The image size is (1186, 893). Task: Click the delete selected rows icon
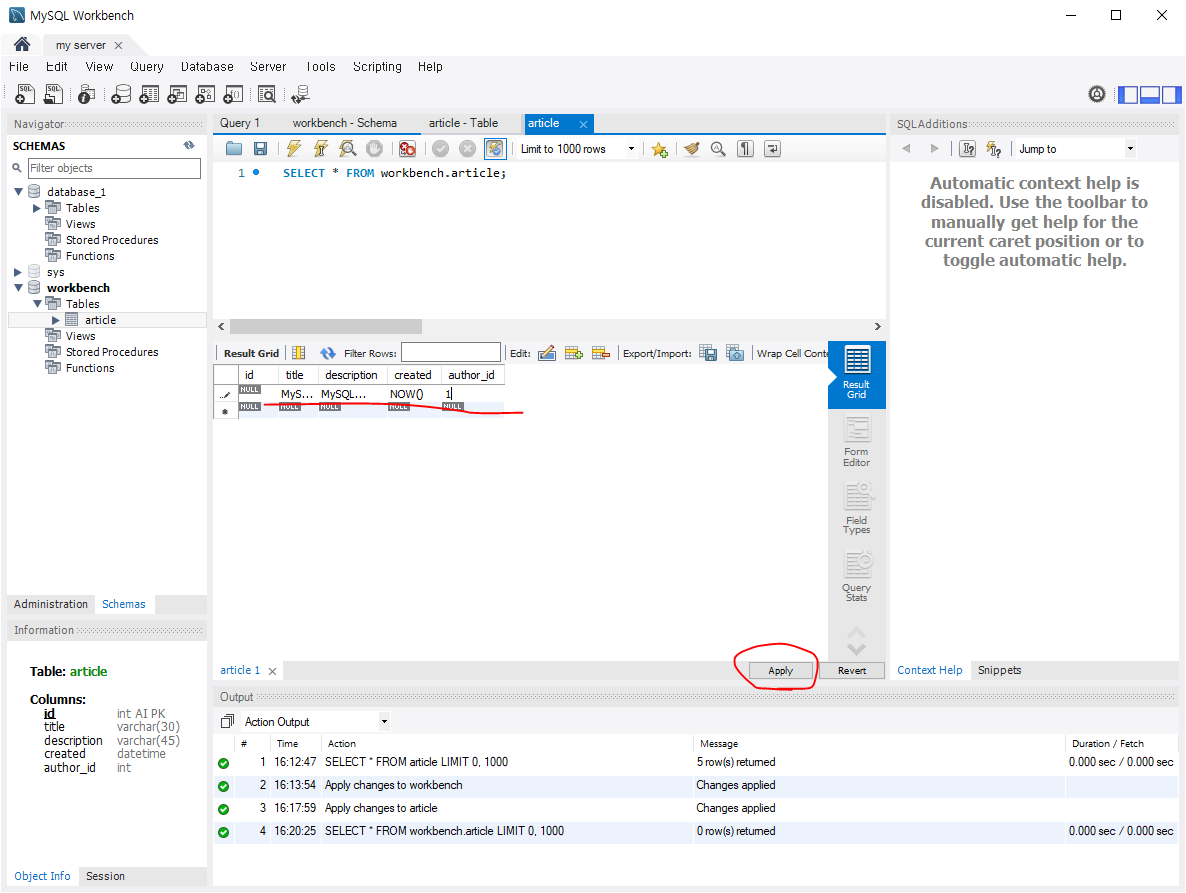(x=601, y=353)
